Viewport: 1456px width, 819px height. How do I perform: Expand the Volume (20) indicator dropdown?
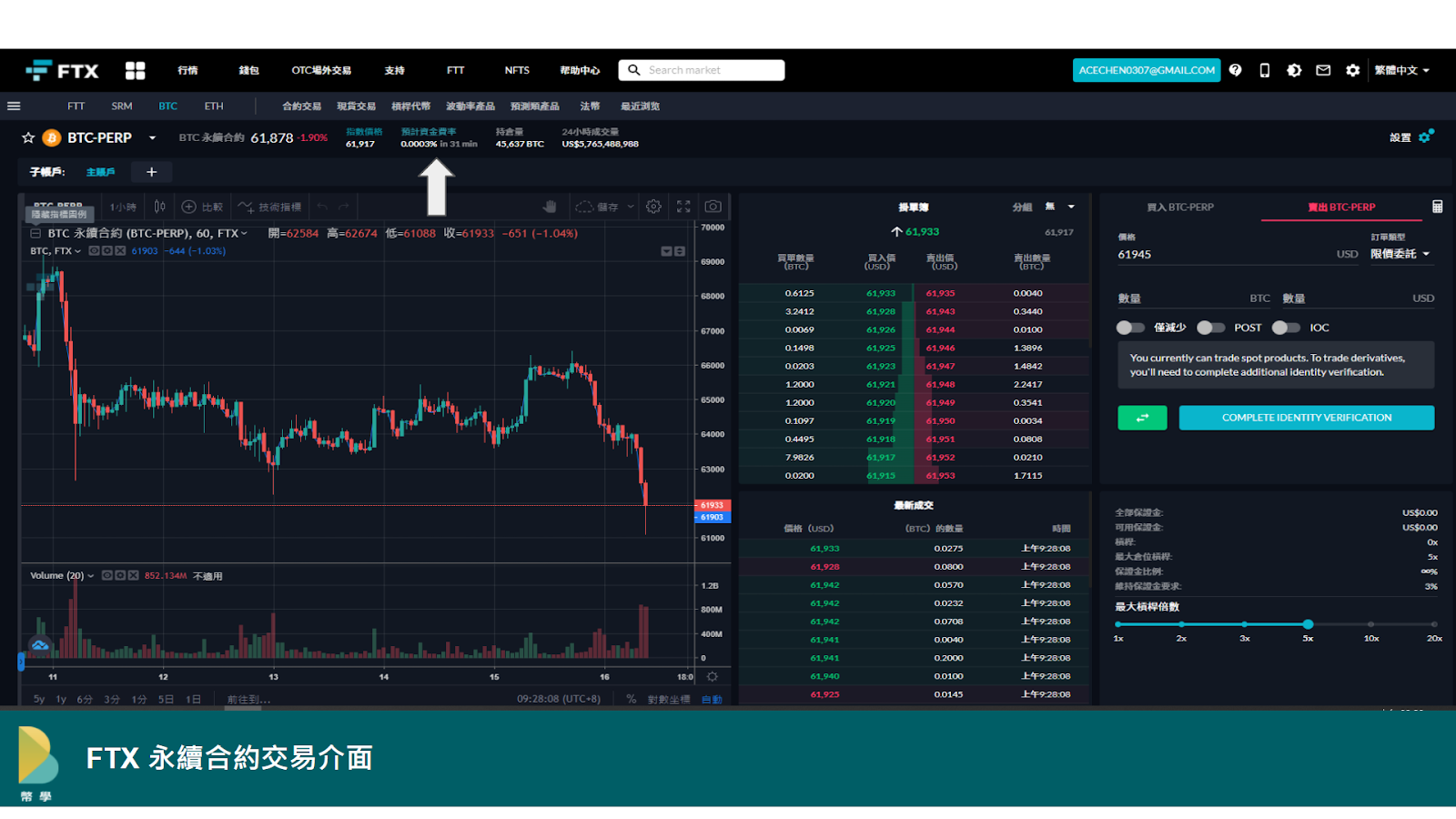(x=91, y=575)
